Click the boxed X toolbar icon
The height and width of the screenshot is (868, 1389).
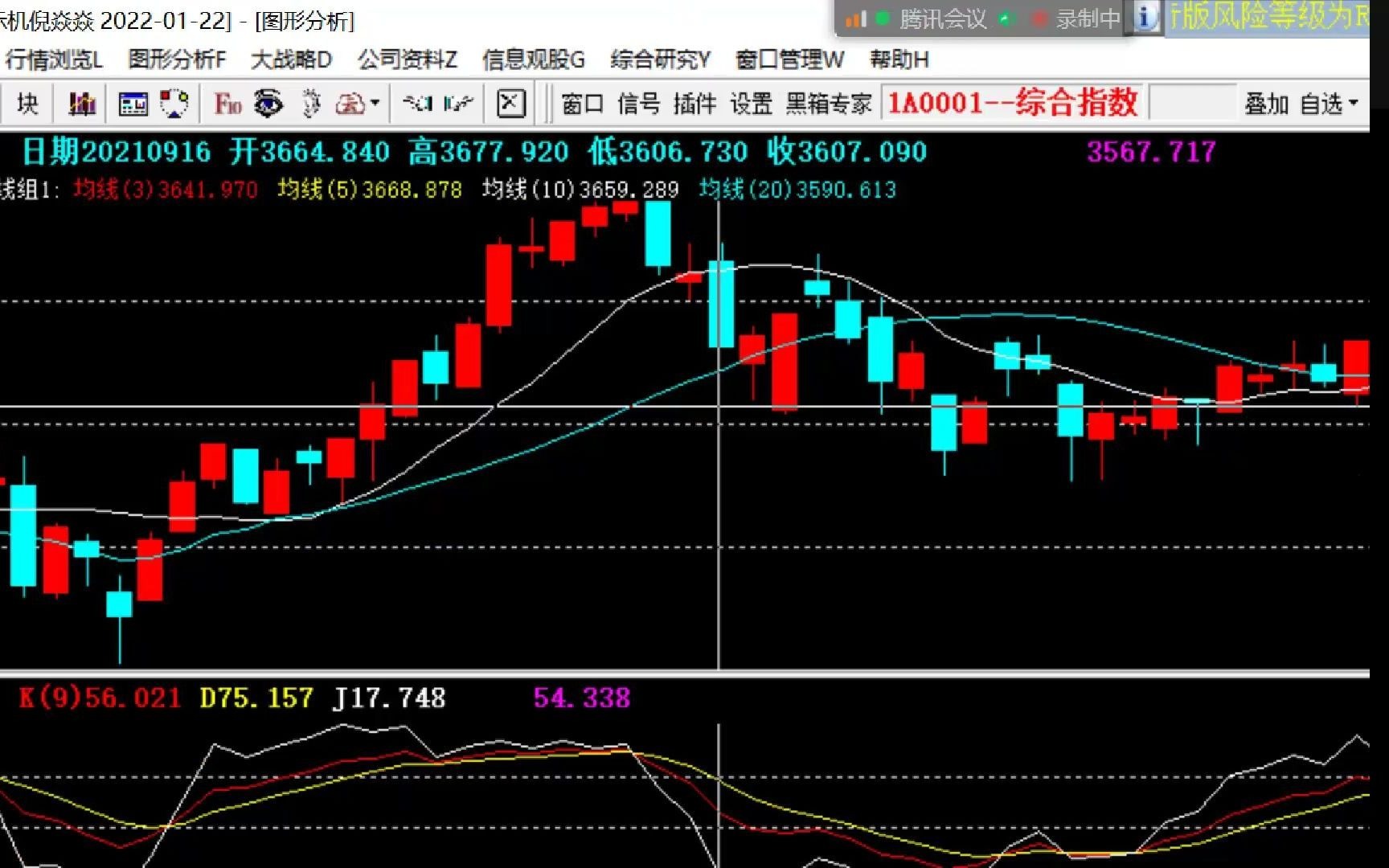(x=510, y=104)
